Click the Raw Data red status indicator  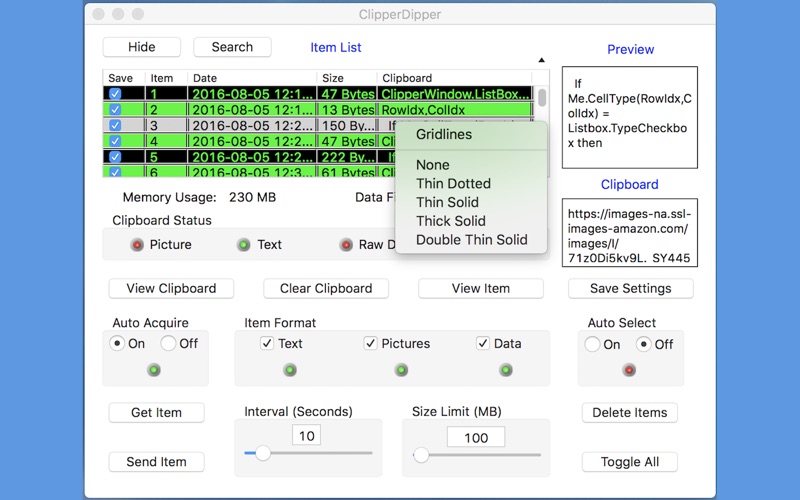[x=346, y=245]
